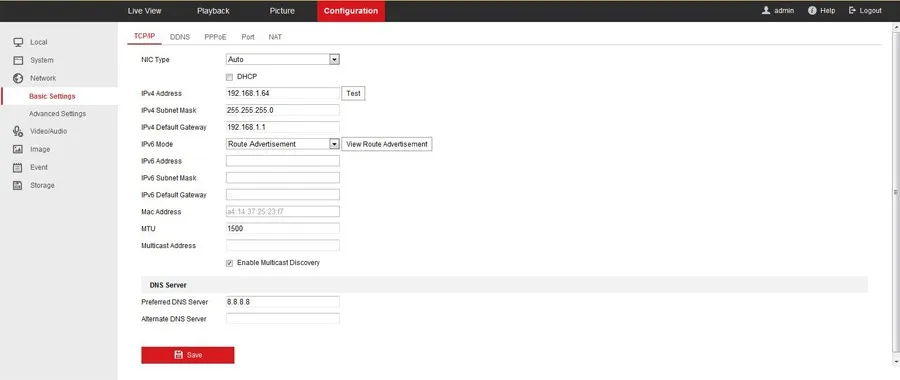Image resolution: width=900 pixels, height=380 pixels.
Task: Open the NIC Type dropdown
Action: click(x=282, y=59)
